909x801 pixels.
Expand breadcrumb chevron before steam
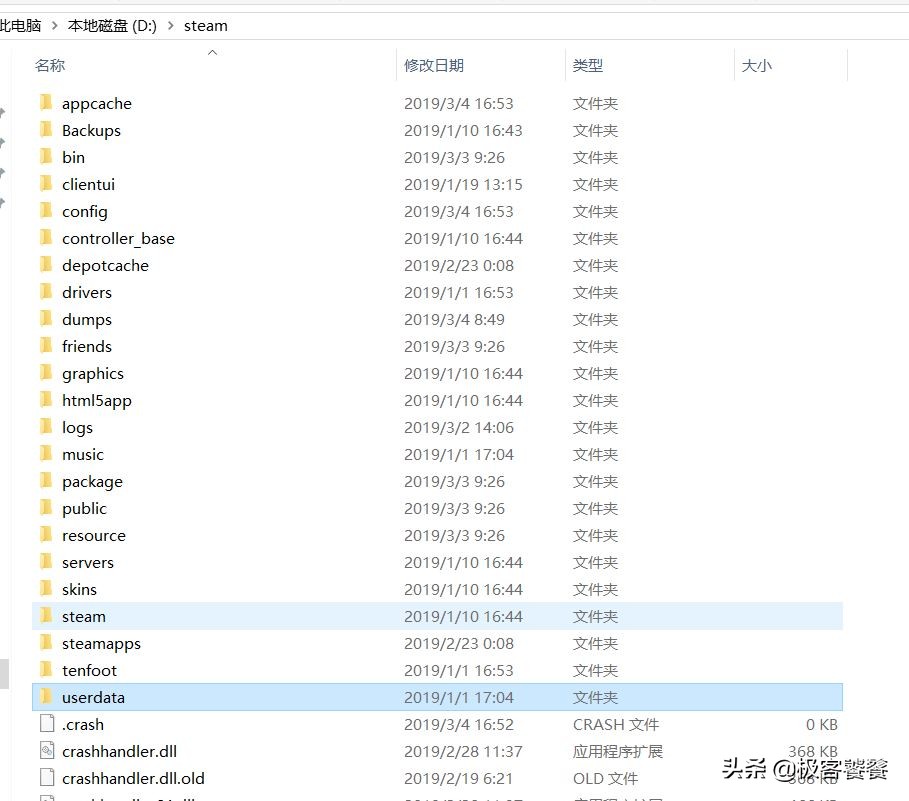click(x=169, y=25)
